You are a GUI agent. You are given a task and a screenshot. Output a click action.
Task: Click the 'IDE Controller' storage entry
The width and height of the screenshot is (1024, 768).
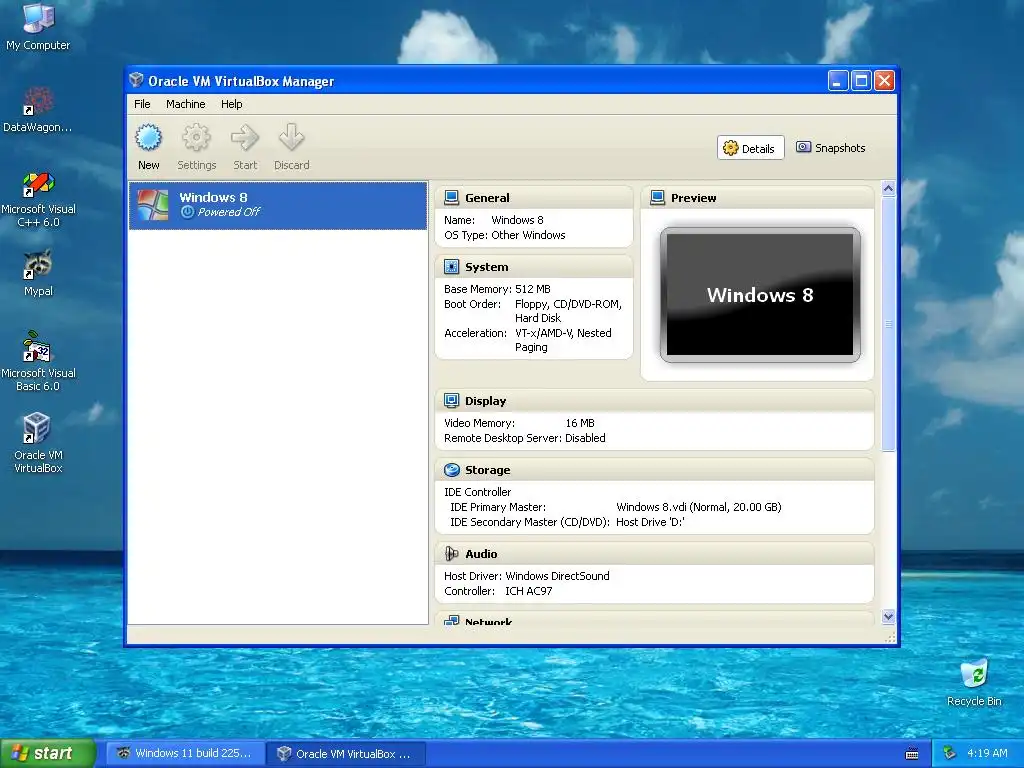(x=477, y=492)
